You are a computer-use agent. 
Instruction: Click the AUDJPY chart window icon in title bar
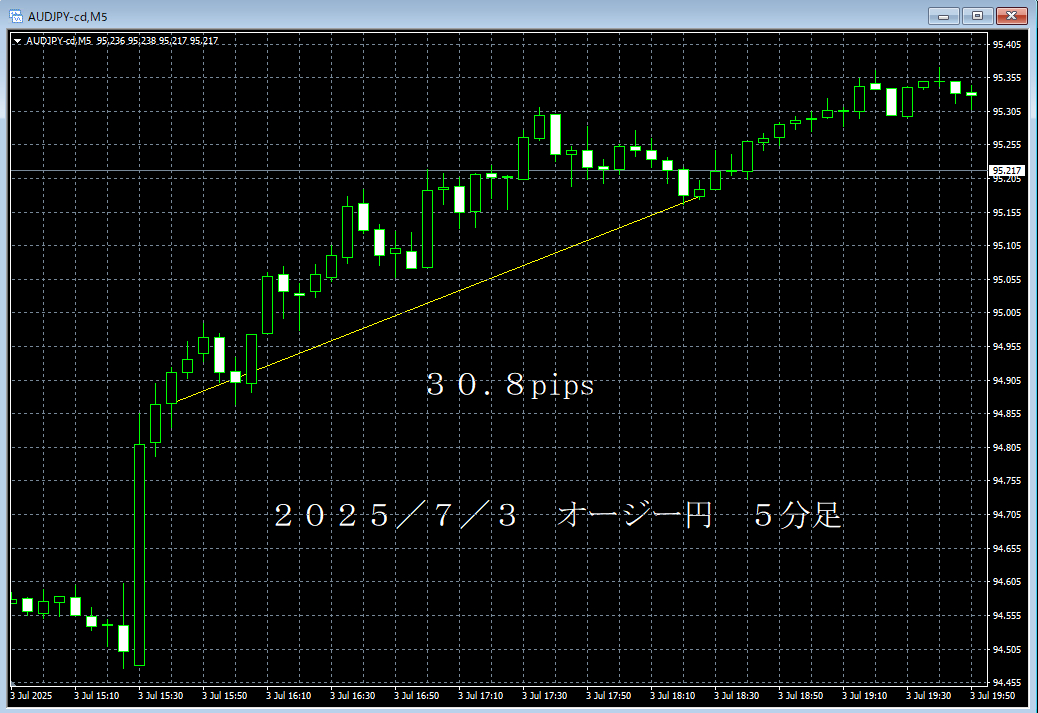[16, 15]
